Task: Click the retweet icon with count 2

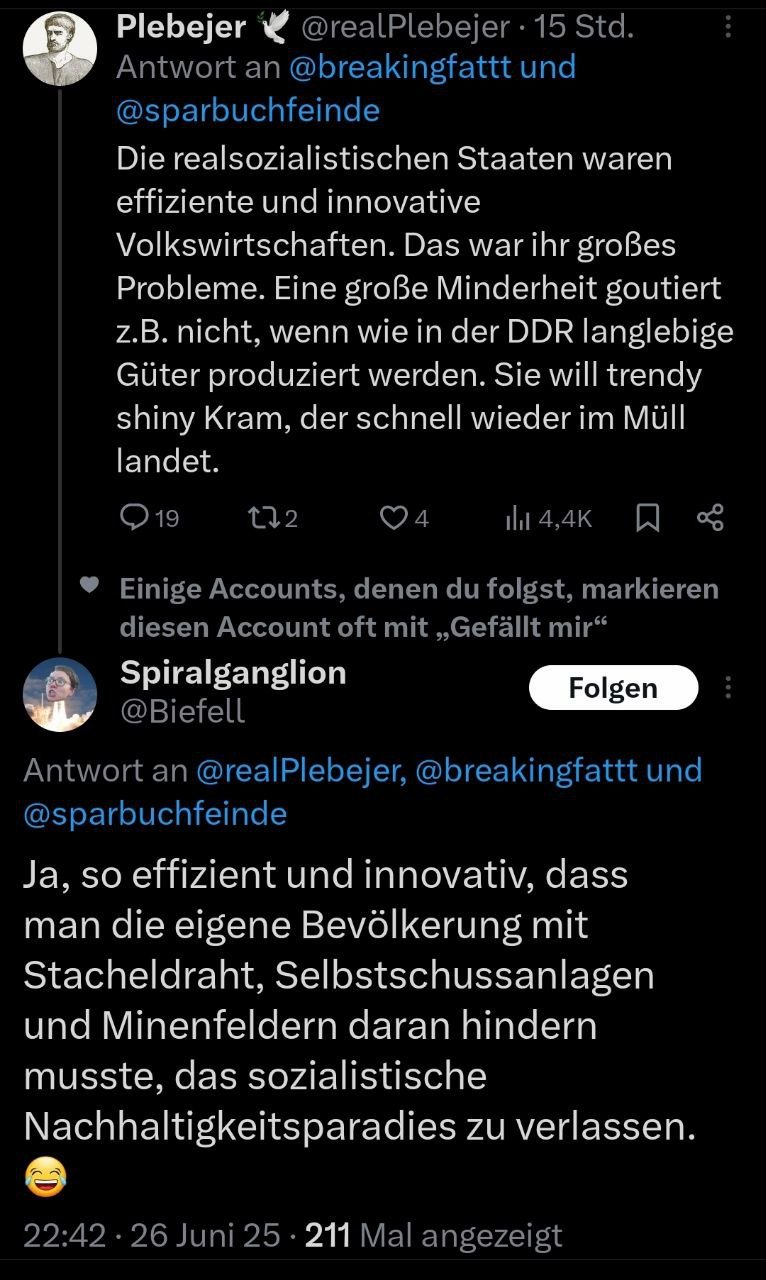Action: [x=258, y=517]
